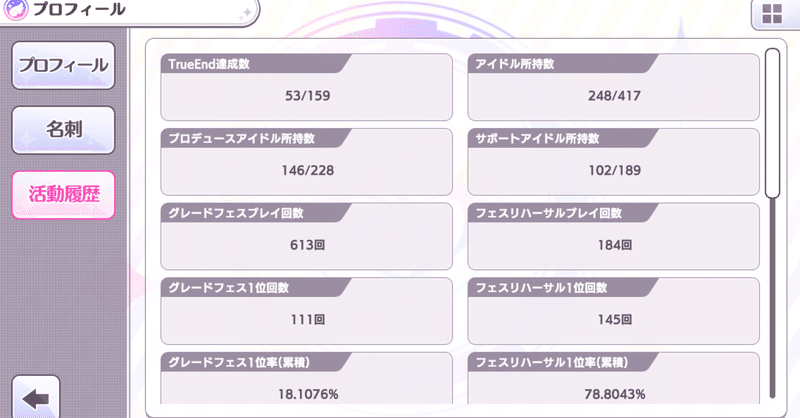Click the 53/159 TrueEnd value
The height and width of the screenshot is (418, 800).
tap(306, 96)
